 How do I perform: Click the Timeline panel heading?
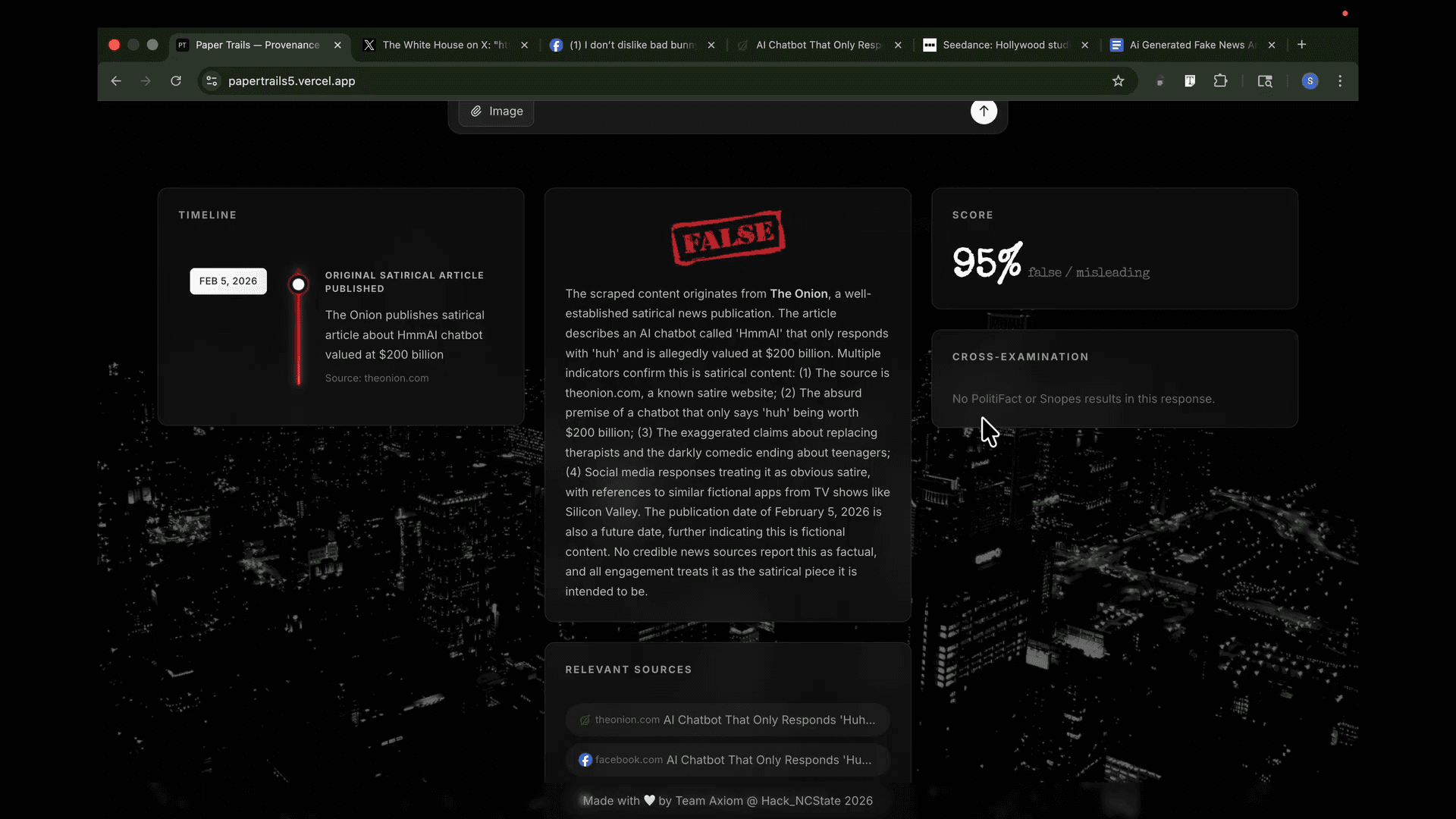point(207,215)
